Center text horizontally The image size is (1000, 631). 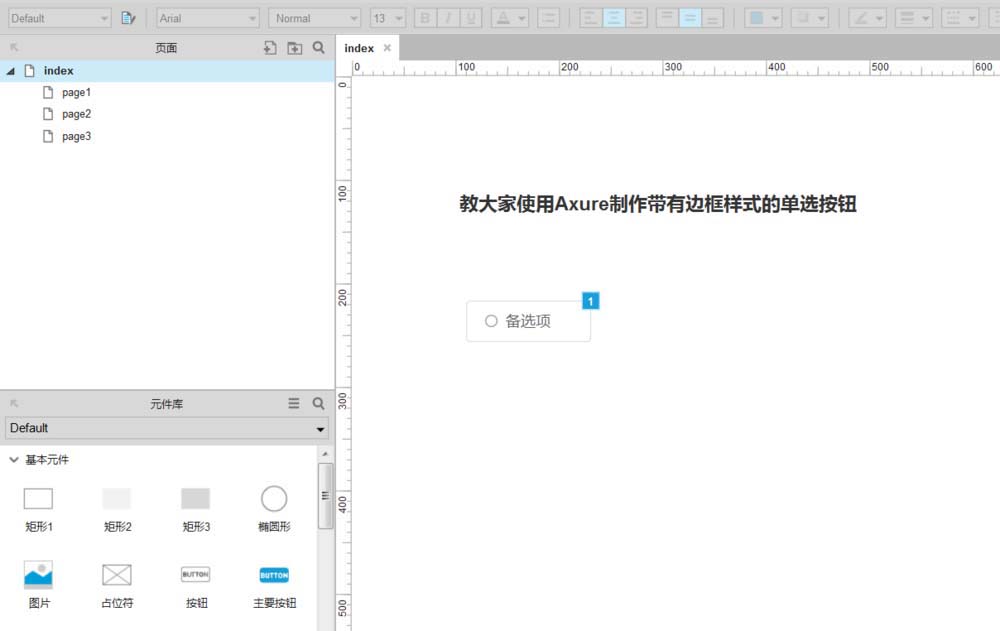(x=614, y=19)
